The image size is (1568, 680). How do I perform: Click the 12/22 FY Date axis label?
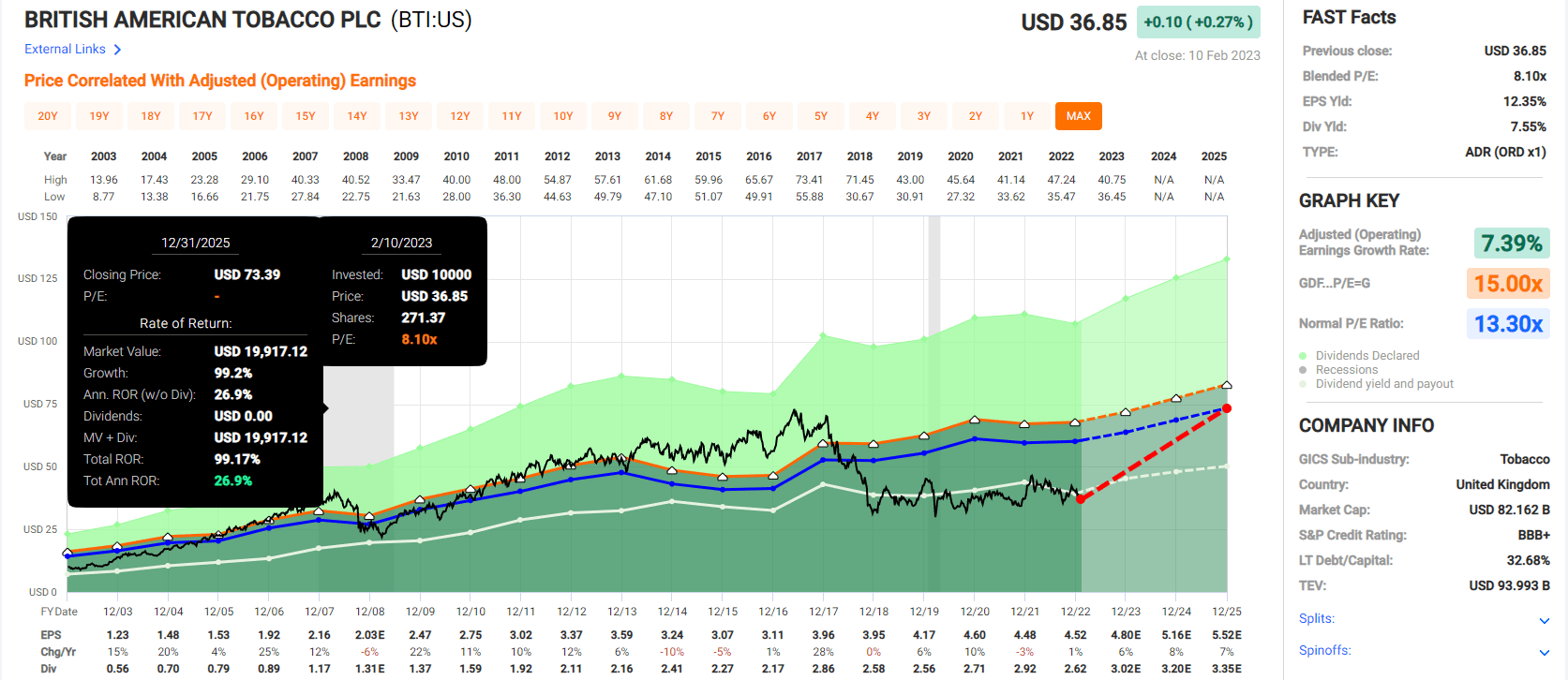tap(1076, 612)
